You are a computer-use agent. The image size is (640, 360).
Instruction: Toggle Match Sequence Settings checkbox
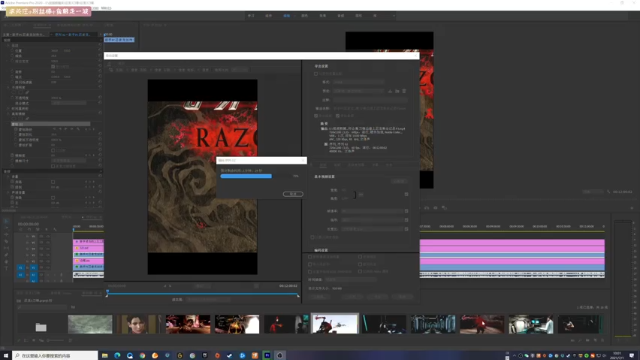click(x=316, y=74)
